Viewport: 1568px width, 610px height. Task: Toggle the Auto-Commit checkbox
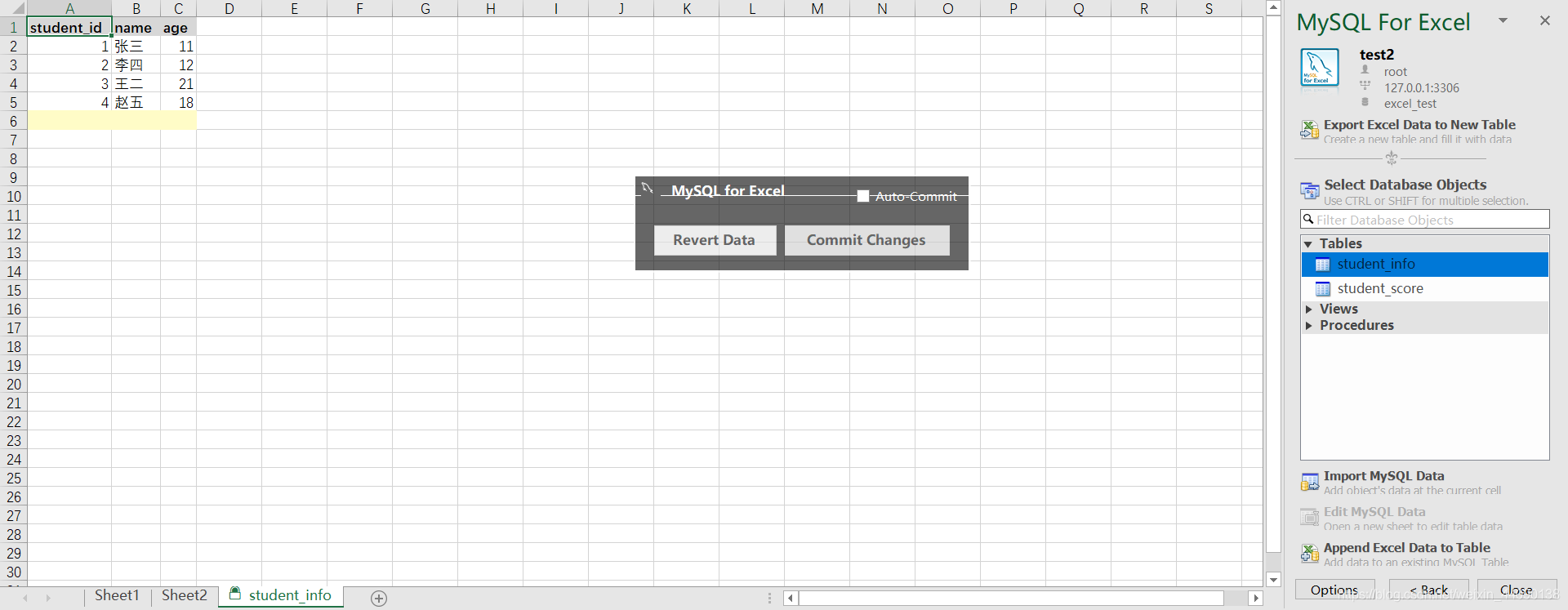863,196
